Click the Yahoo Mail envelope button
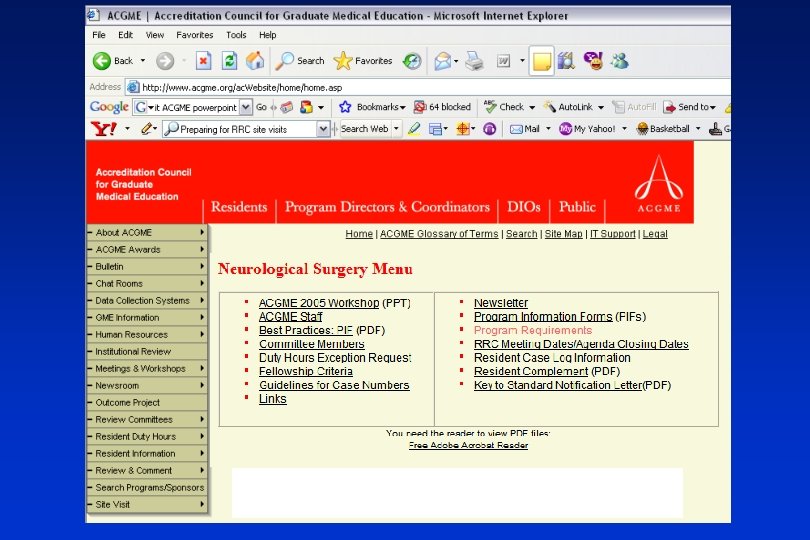Image resolution: width=810 pixels, height=540 pixels. [x=525, y=129]
